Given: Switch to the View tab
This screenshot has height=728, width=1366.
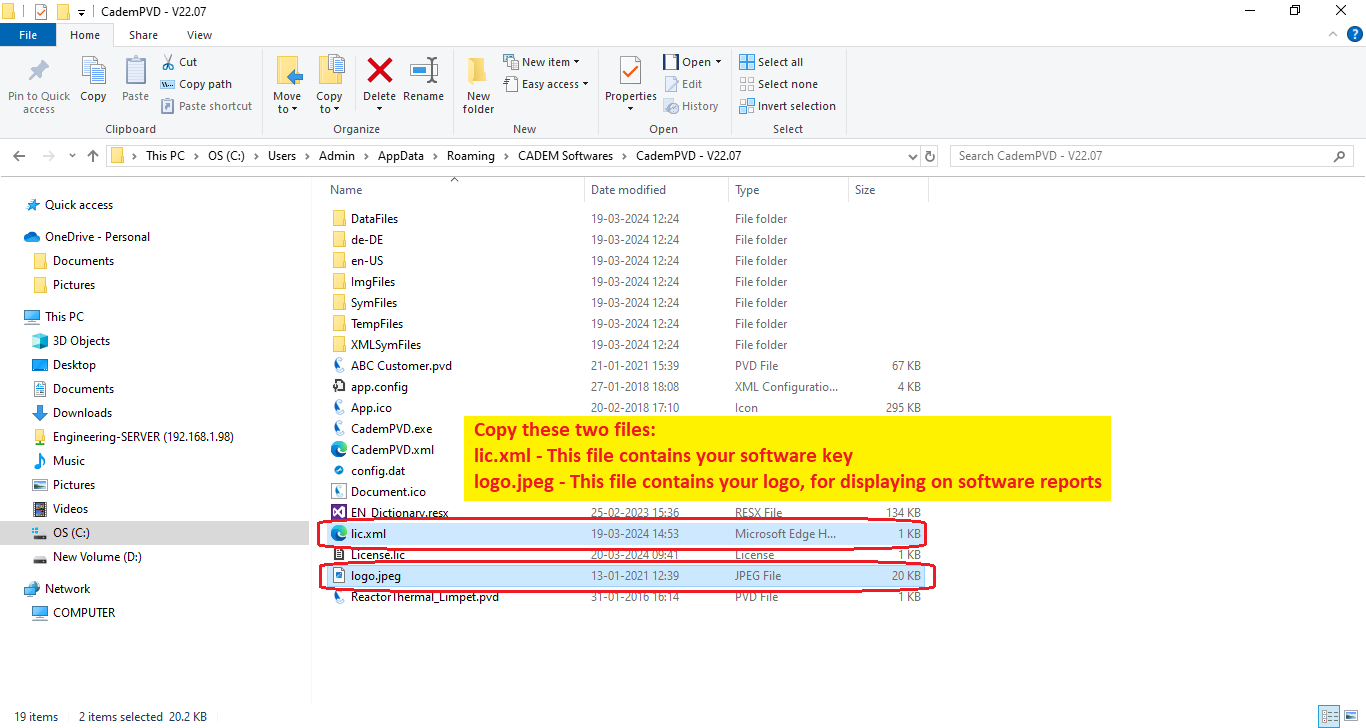Looking at the screenshot, I should [199, 35].
